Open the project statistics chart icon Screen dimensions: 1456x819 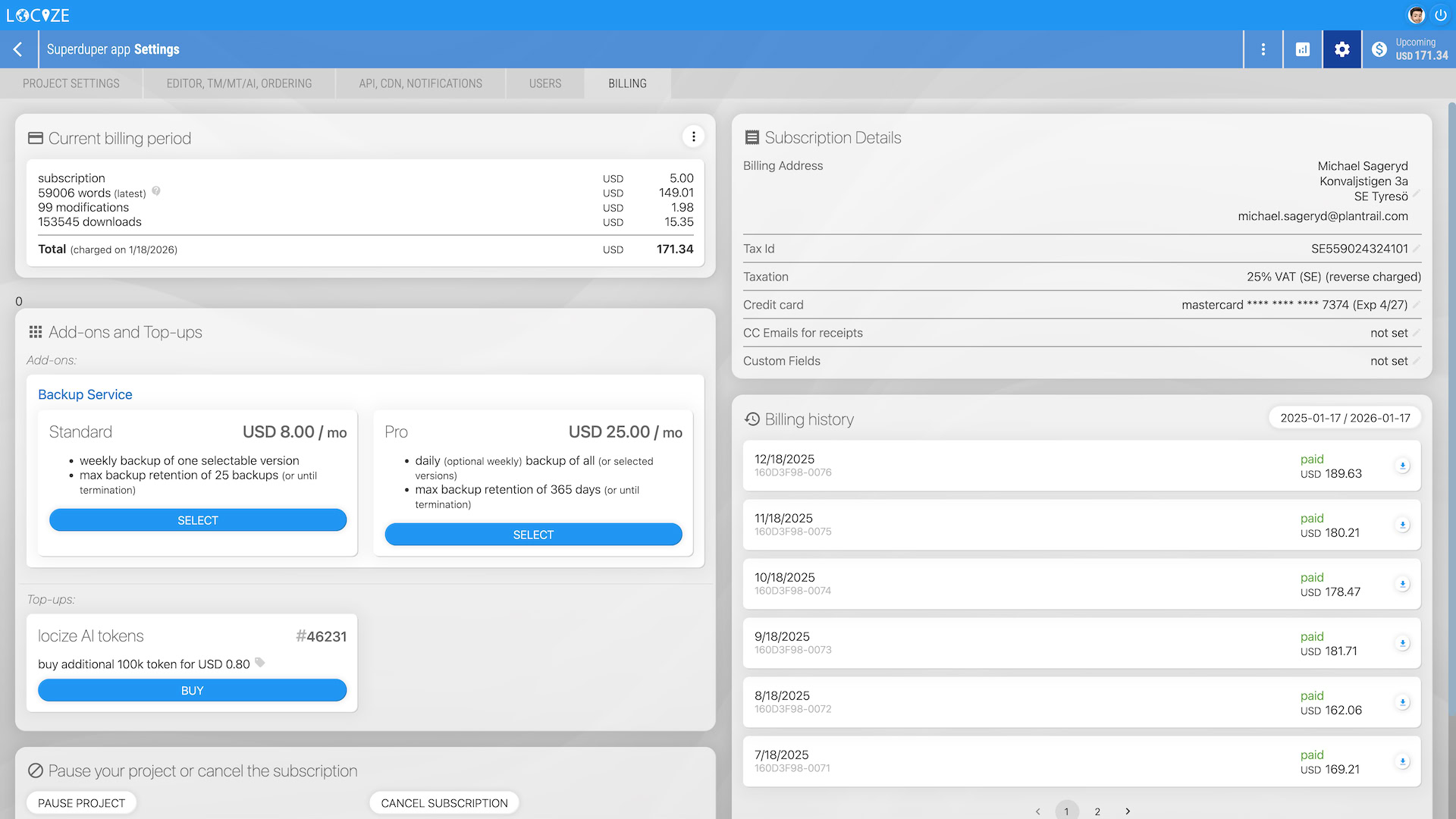pos(1303,49)
